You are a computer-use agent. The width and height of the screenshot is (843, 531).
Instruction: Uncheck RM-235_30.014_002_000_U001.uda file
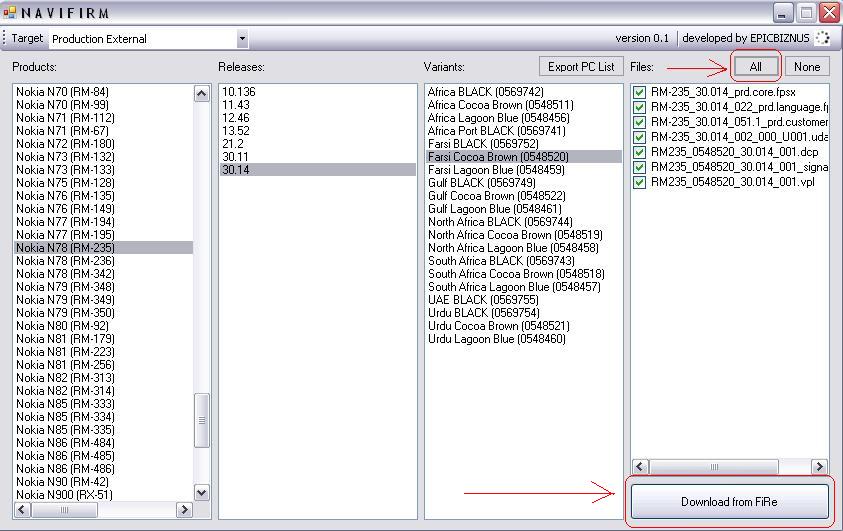[x=639, y=138]
